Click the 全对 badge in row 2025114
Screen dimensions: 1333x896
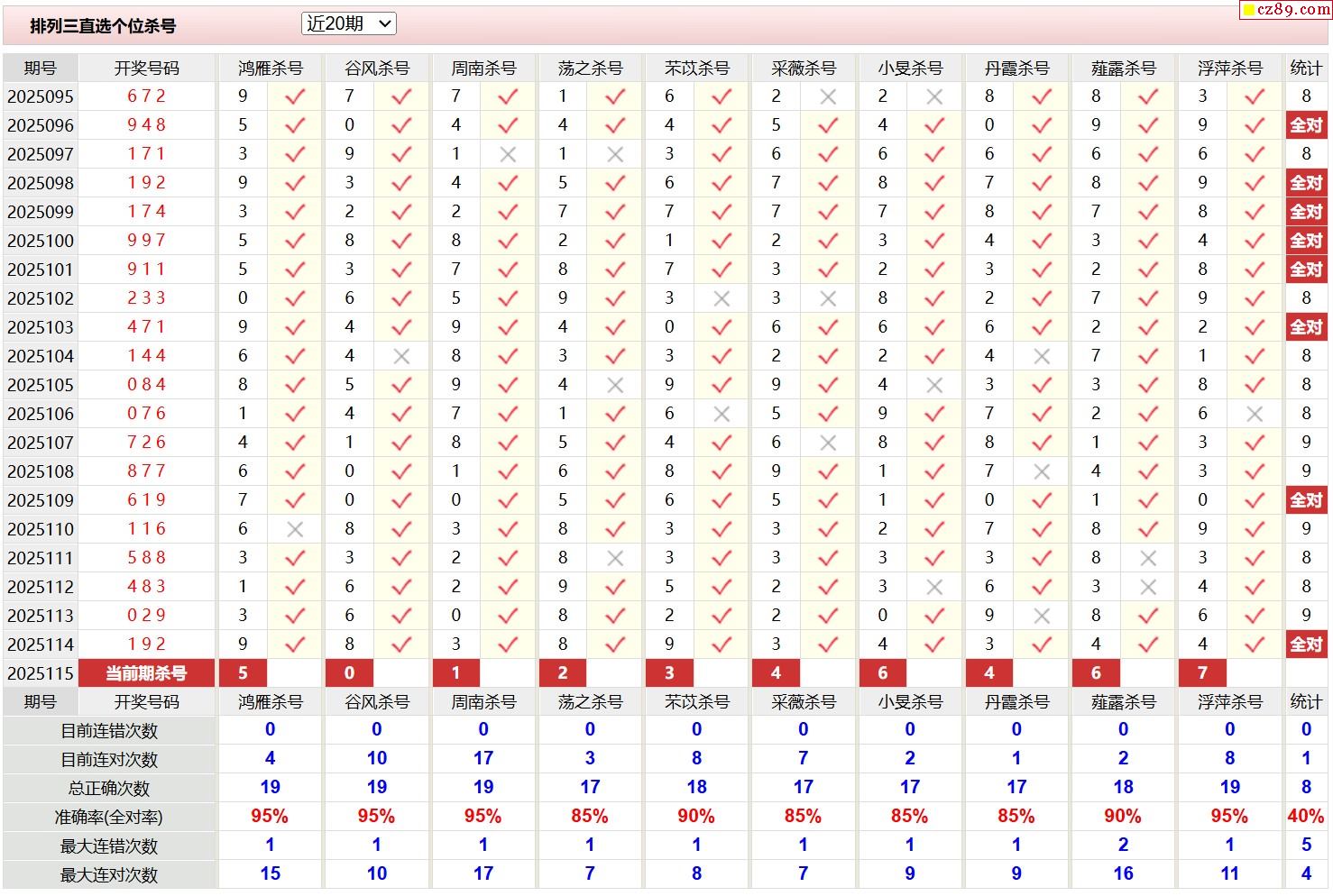click(1306, 645)
